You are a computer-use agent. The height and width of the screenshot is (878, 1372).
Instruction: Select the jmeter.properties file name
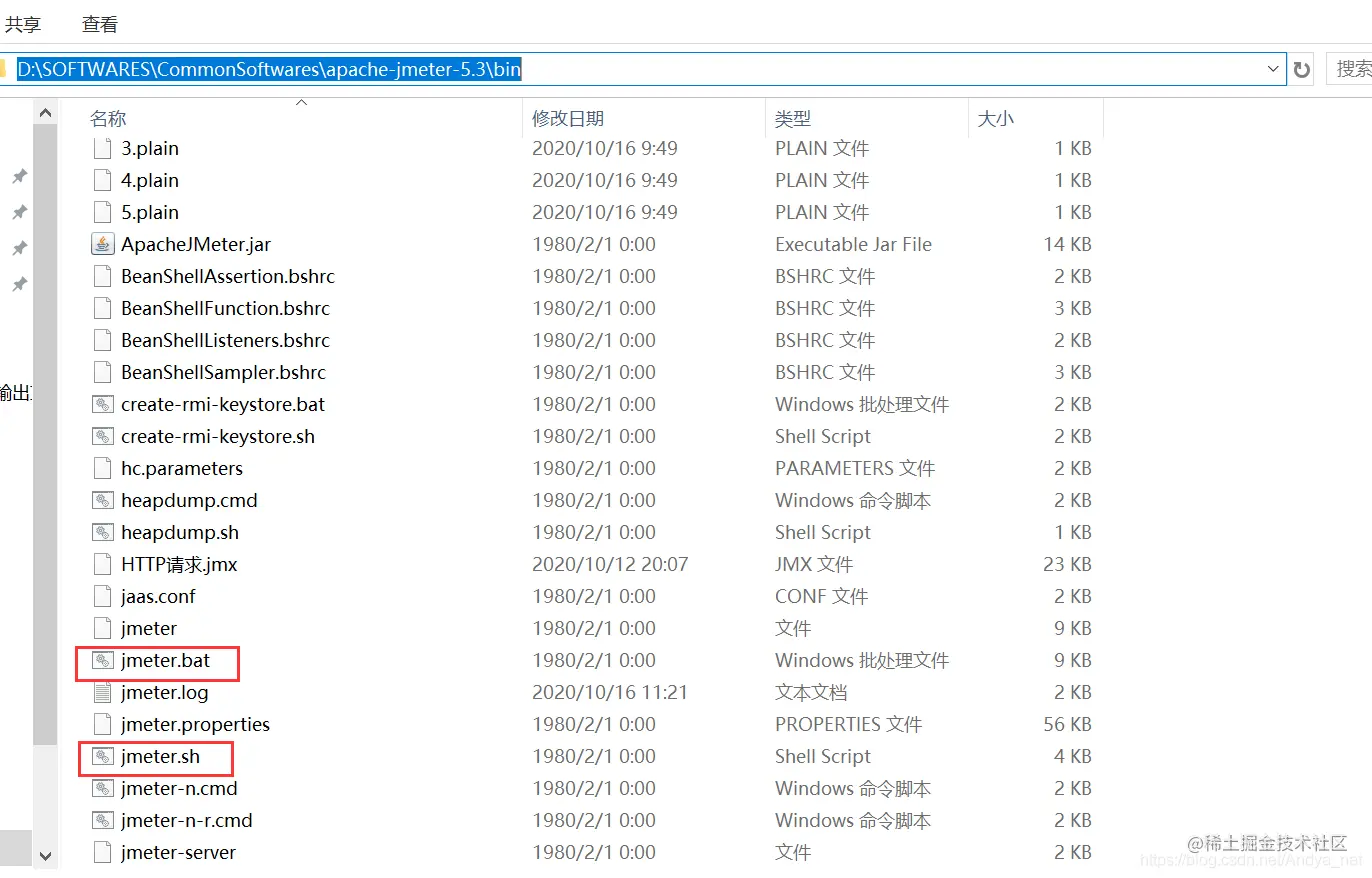196,724
